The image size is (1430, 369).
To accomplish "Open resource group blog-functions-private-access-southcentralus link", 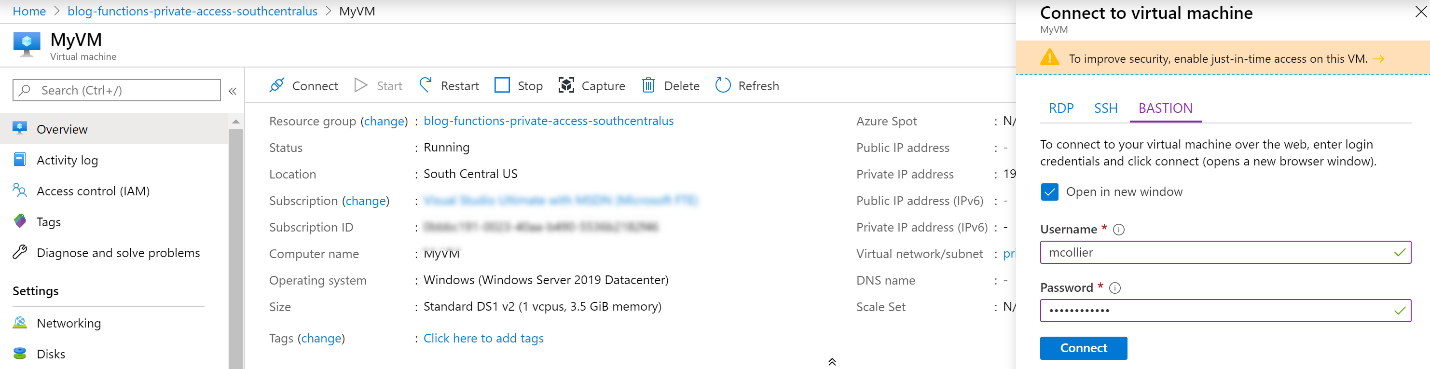I will (x=549, y=121).
